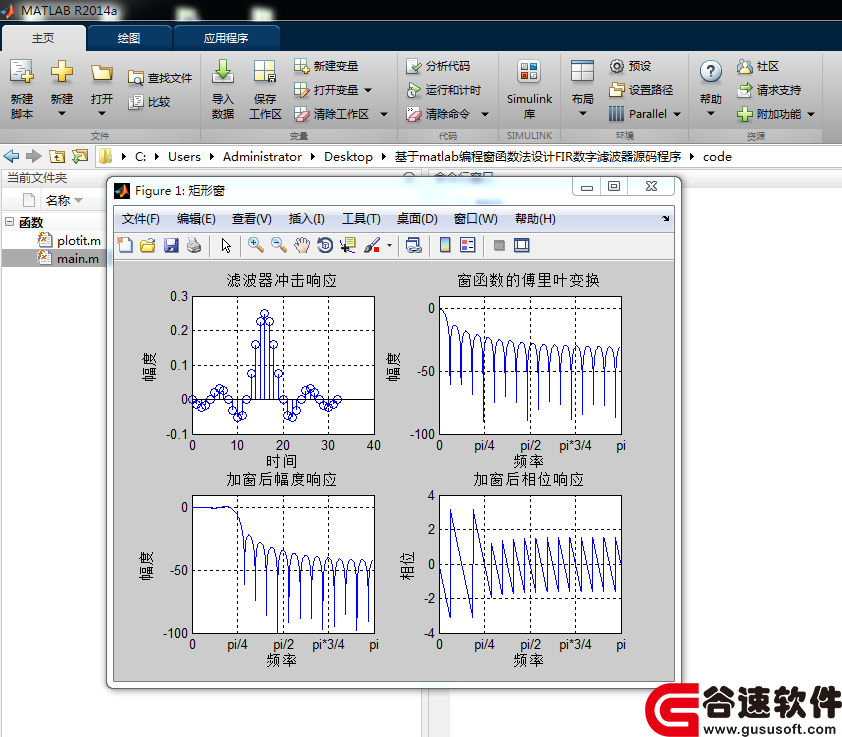Select the Edit Plot arrow tool
This screenshot has width=842, height=737.
(226, 245)
